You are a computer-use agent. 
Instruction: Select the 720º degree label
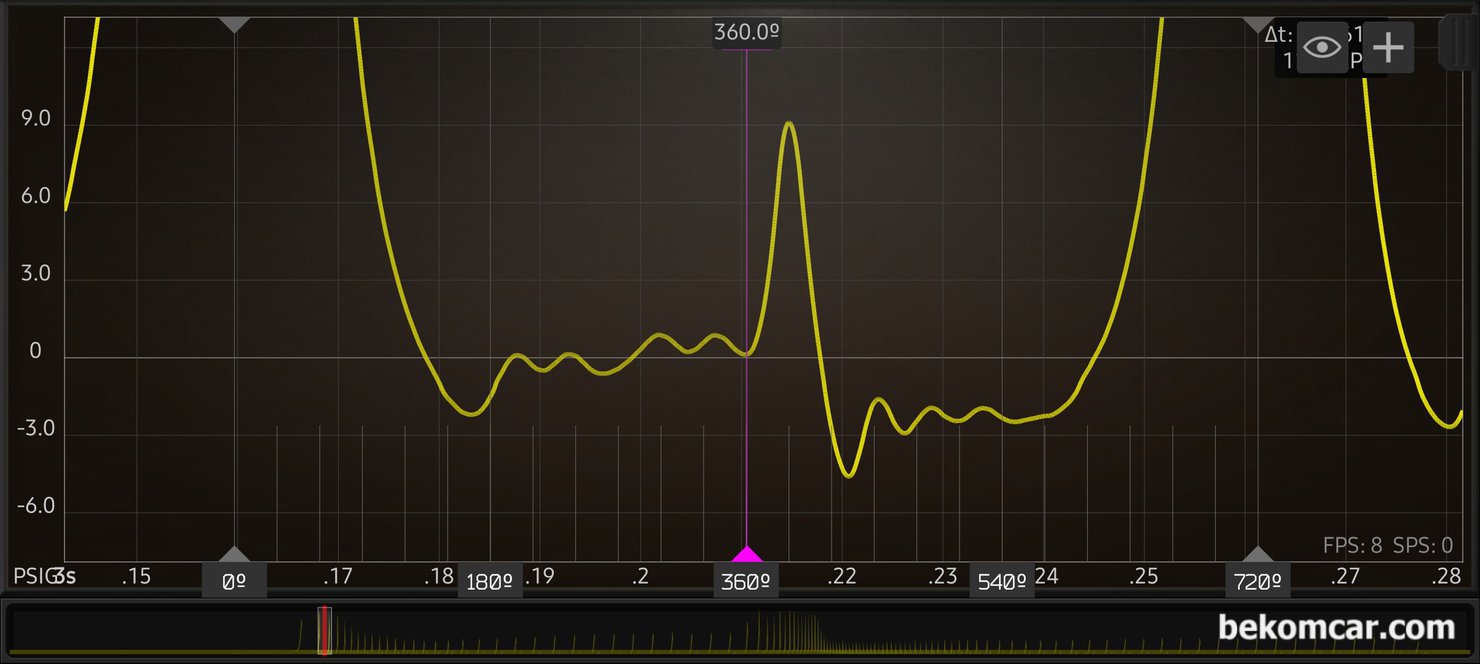[x=1257, y=581]
